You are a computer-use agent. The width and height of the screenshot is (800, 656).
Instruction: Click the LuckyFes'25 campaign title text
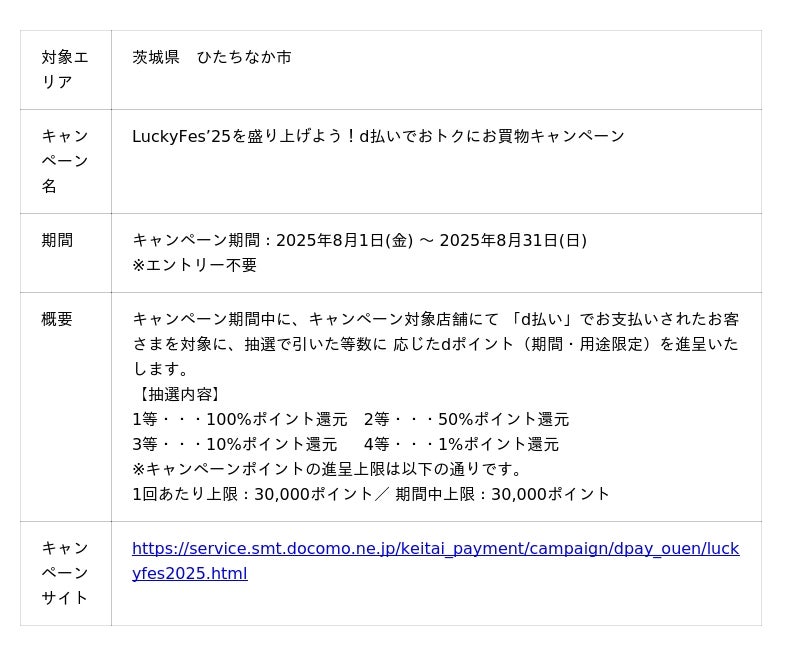click(x=378, y=136)
